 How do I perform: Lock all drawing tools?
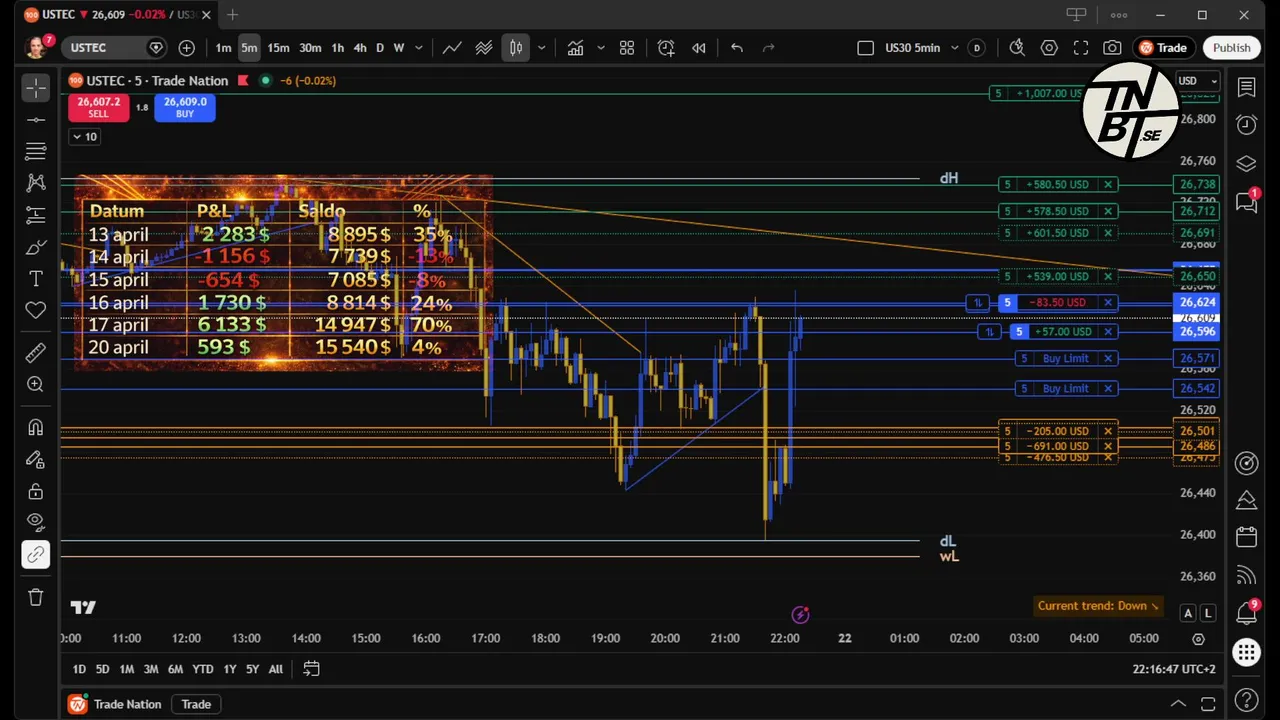click(36, 491)
